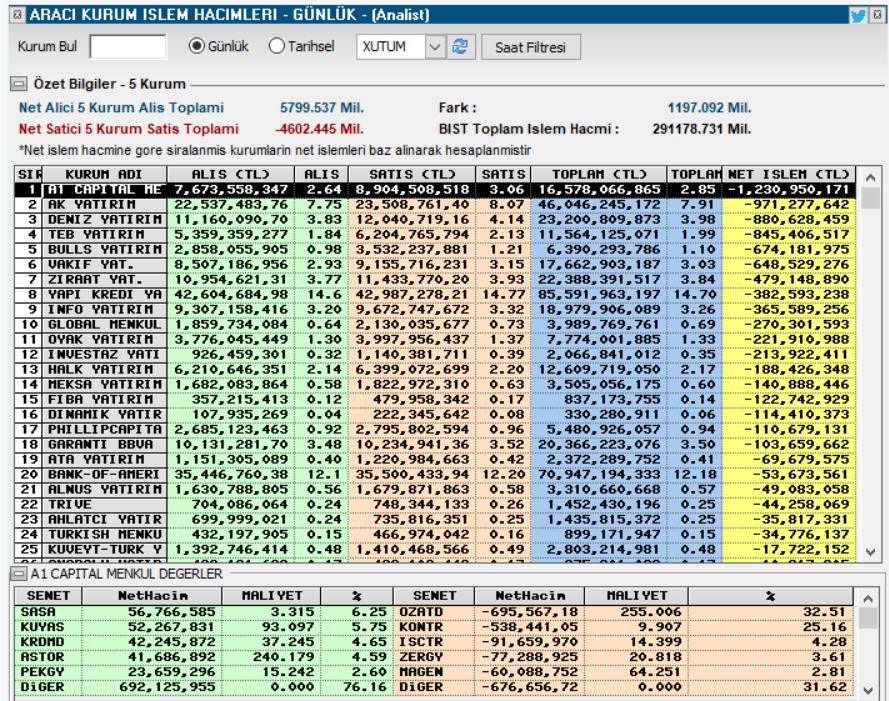This screenshot has height=701, width=889.
Task: Open the XUTUM dropdown arrow
Action: 434,47
